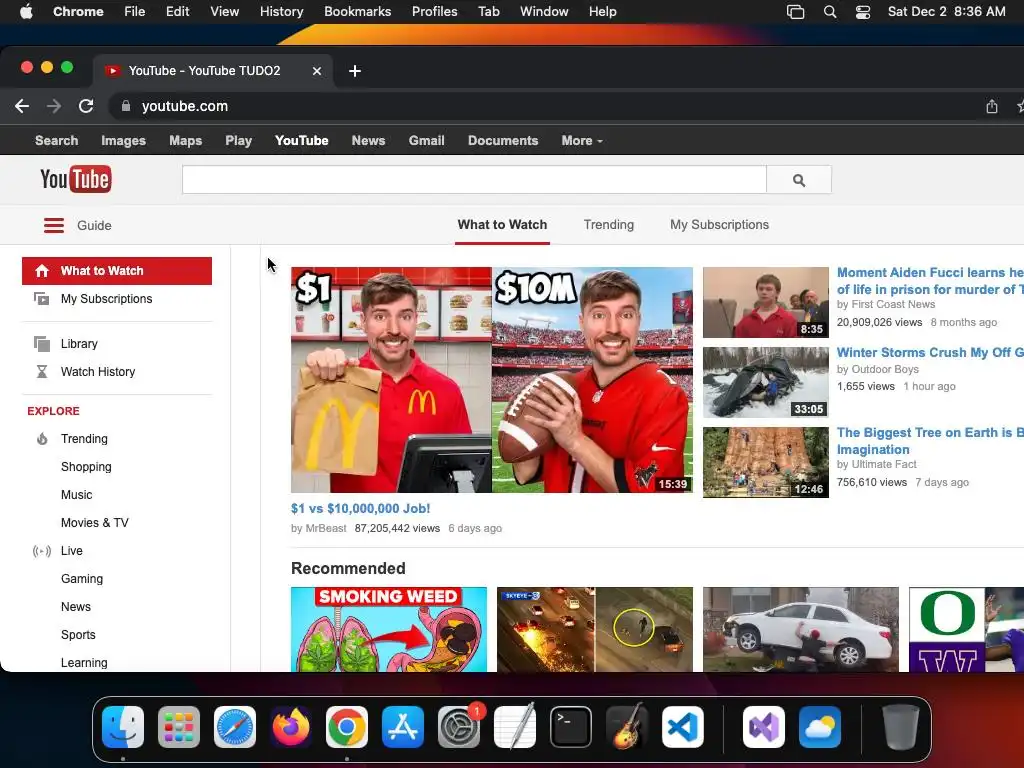Image resolution: width=1024 pixels, height=768 pixels.
Task: Open Terminal from the dock
Action: (571, 727)
